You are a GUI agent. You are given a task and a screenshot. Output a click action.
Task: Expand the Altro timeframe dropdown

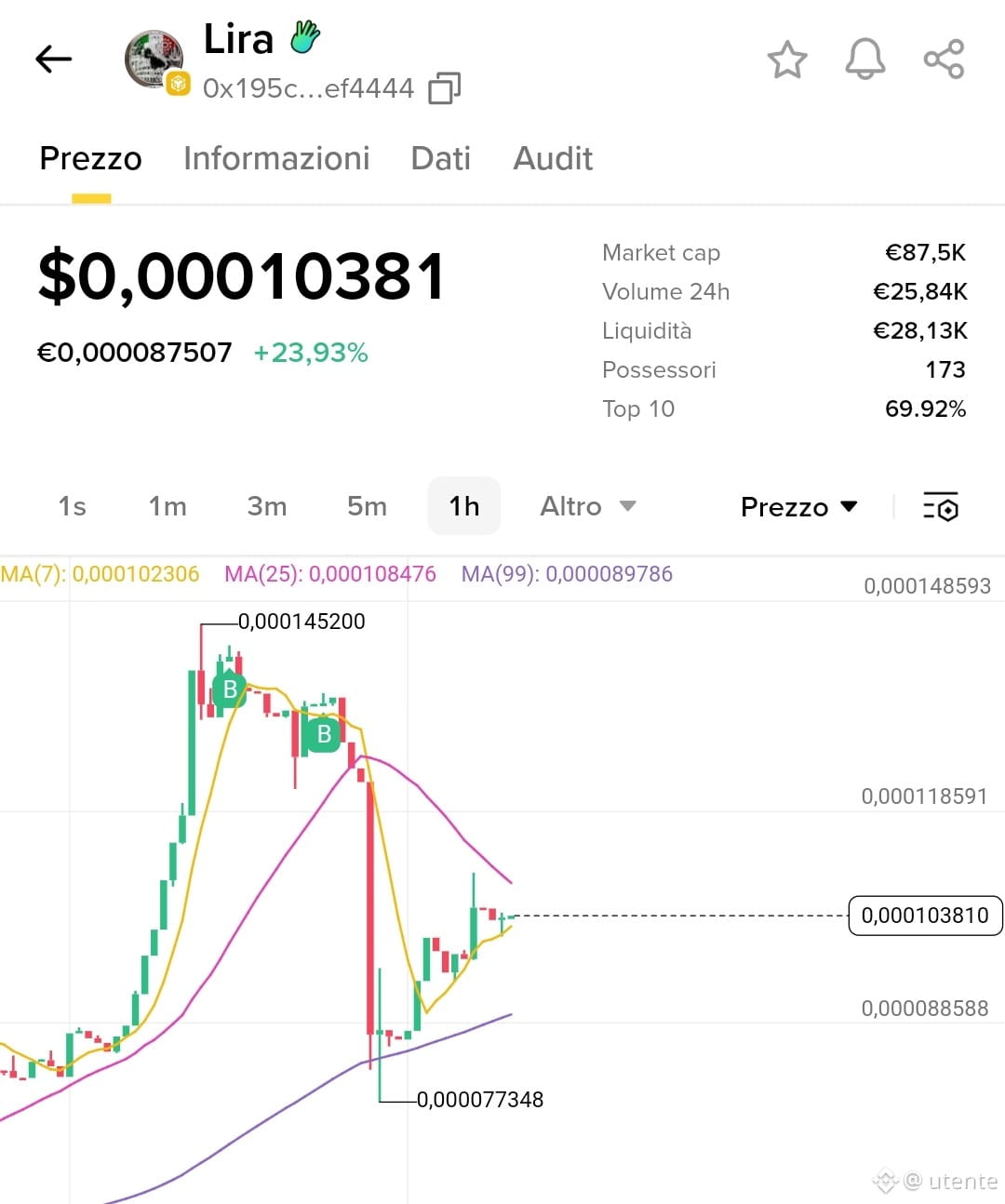point(587,507)
